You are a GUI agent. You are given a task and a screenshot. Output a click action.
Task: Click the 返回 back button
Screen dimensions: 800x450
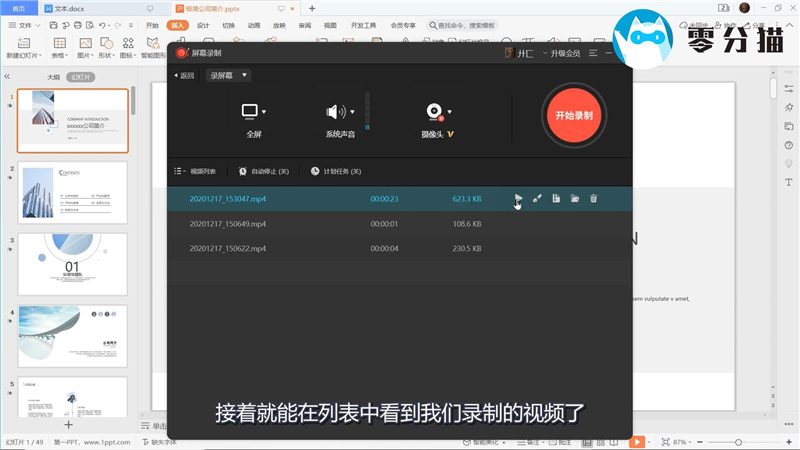[185, 75]
